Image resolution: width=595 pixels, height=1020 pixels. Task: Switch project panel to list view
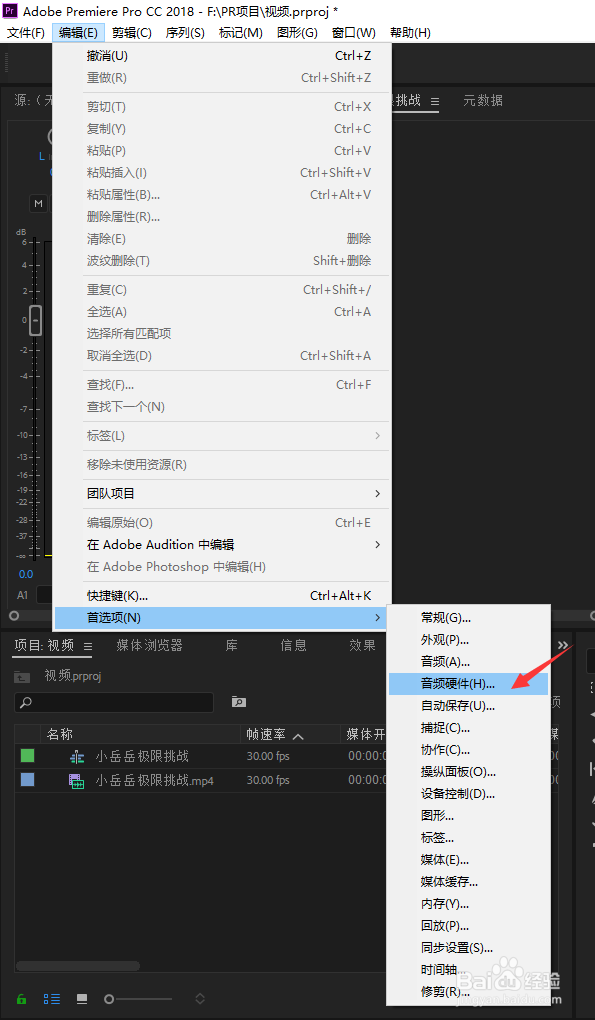51,999
